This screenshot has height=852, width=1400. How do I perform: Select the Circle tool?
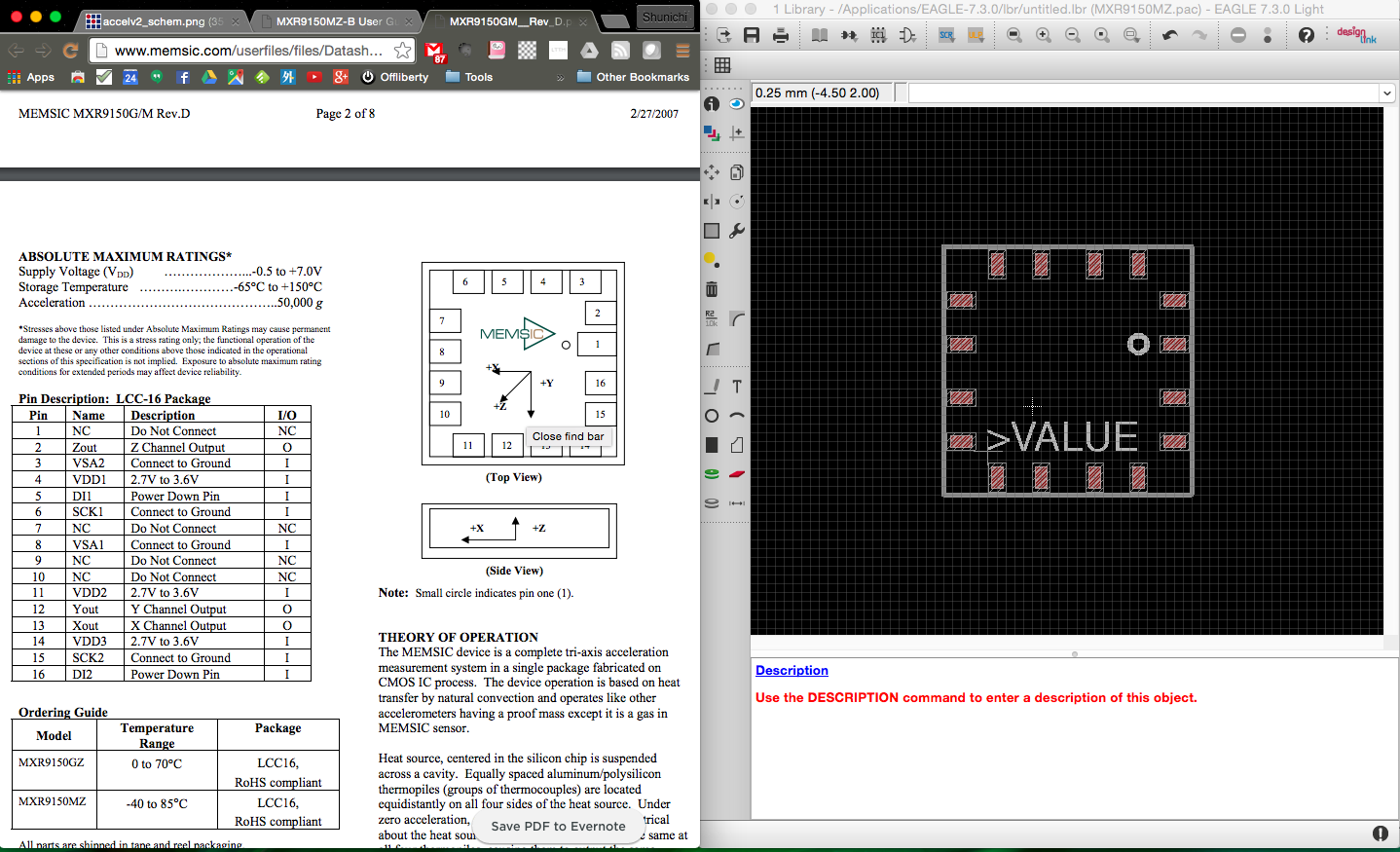[712, 416]
